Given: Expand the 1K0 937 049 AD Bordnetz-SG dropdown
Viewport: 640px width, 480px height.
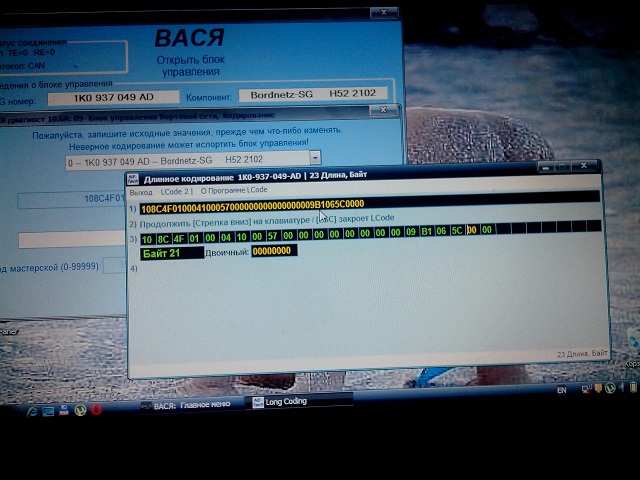Looking at the screenshot, I should point(316,158).
